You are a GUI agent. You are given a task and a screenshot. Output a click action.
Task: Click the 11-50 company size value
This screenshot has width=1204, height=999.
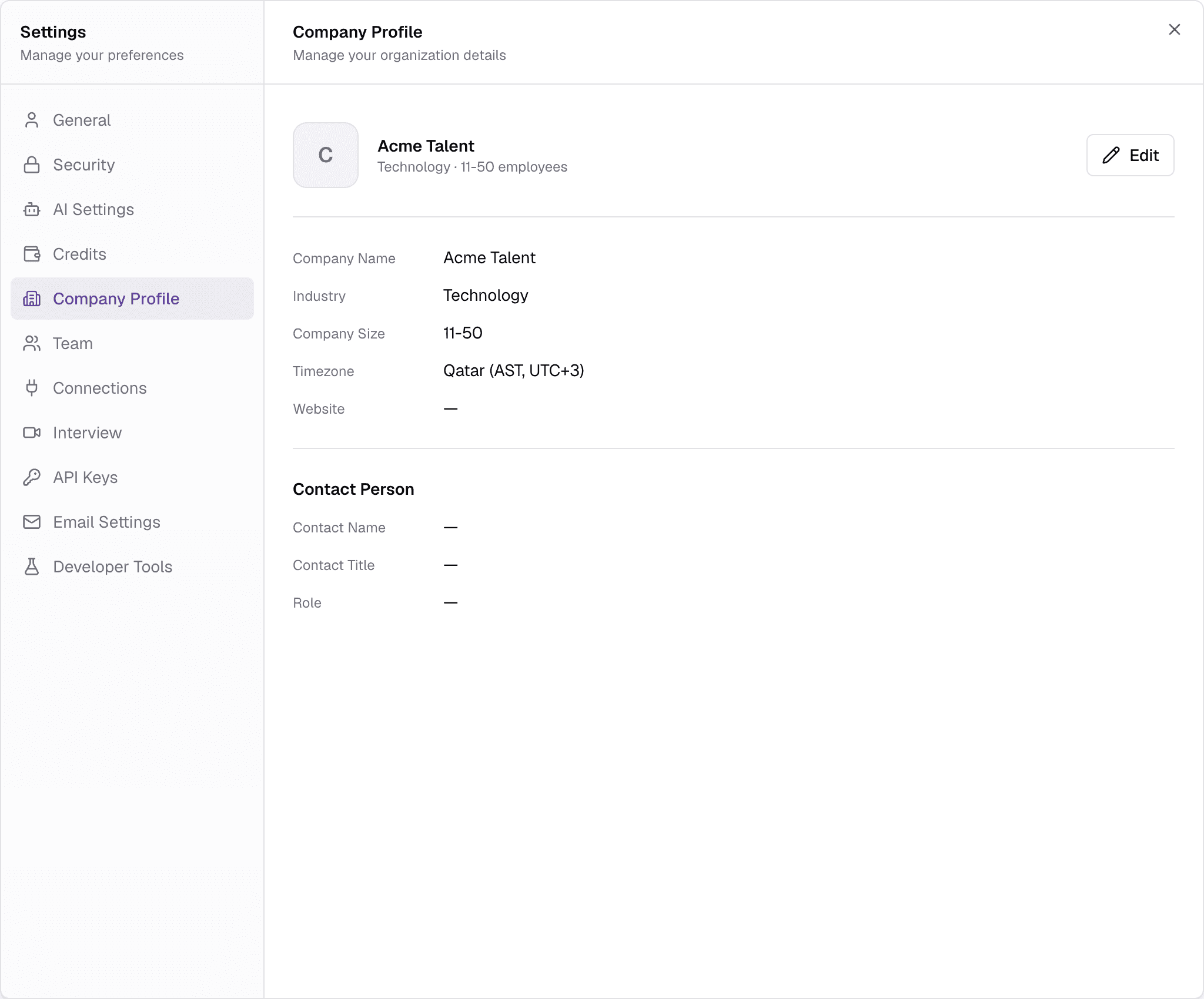(463, 333)
